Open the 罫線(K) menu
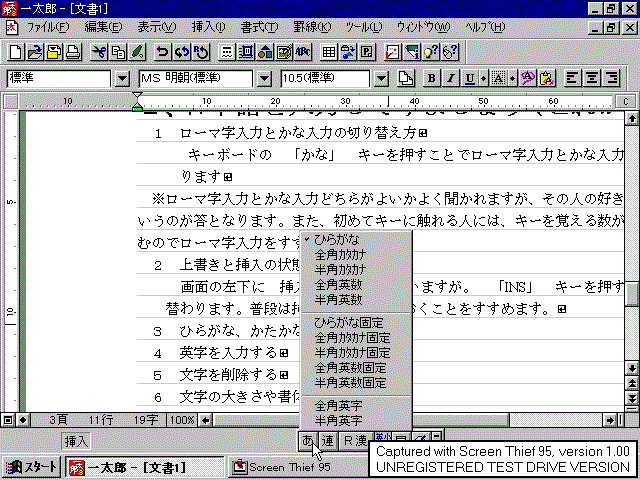640x480 pixels. (x=312, y=27)
